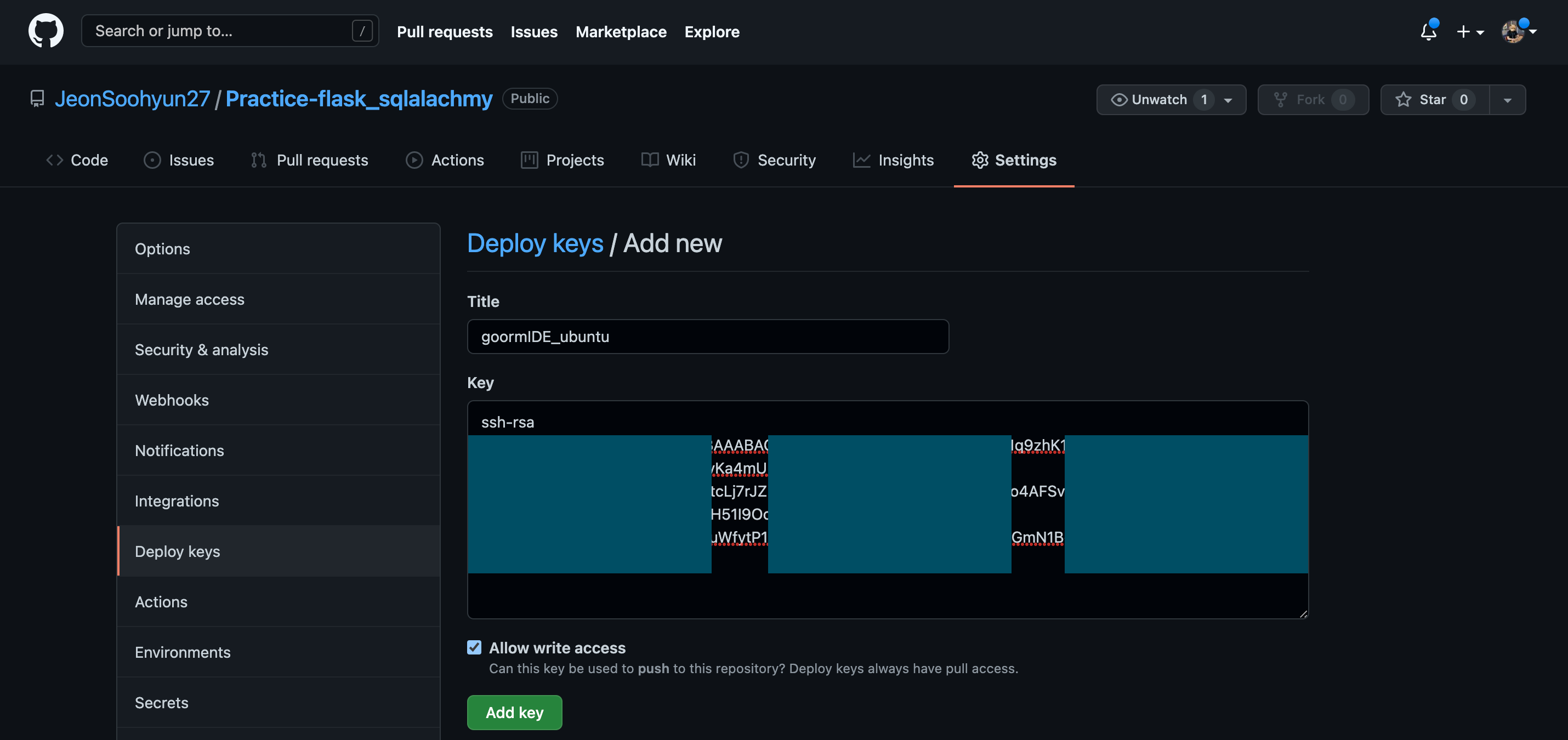Image resolution: width=1568 pixels, height=740 pixels.
Task: Star this repository
Action: 1435,100
